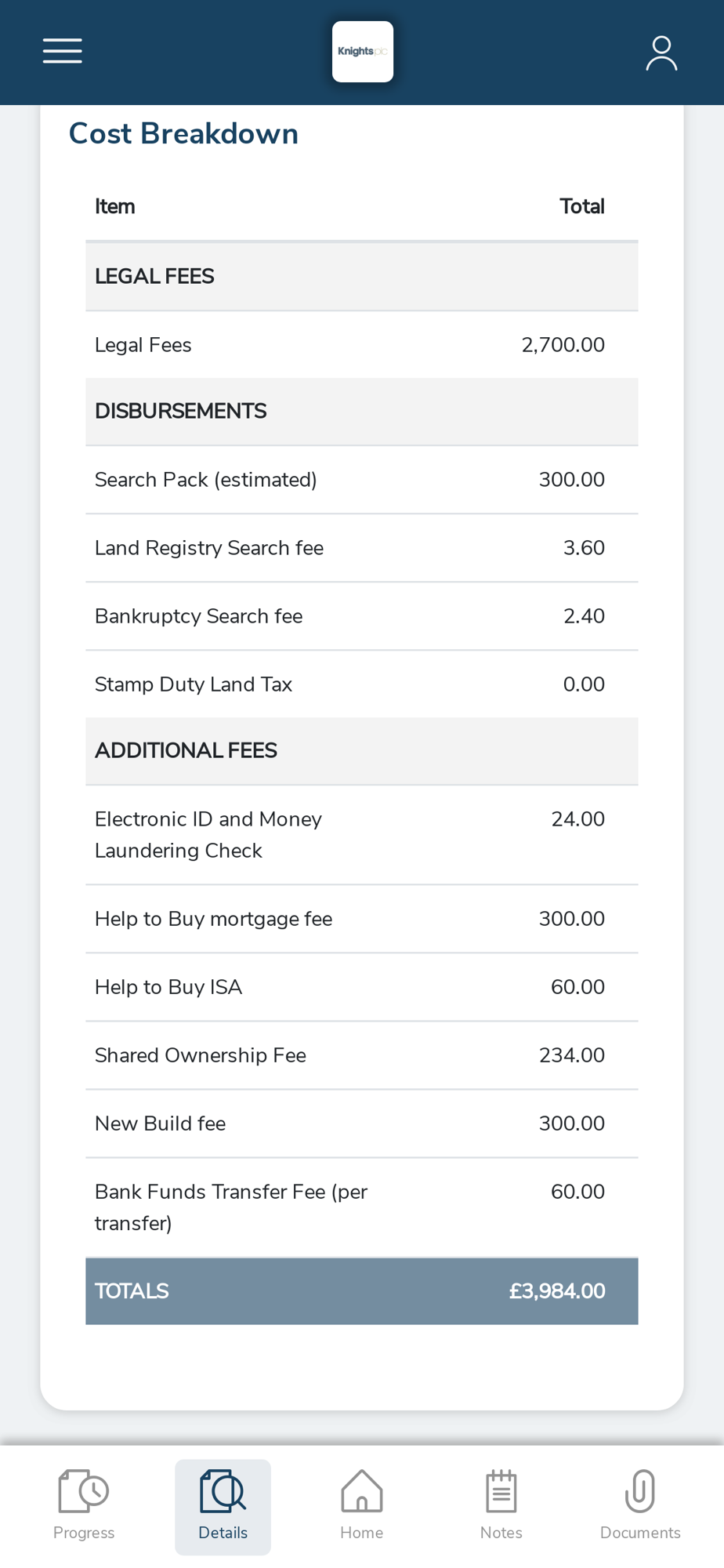The image size is (724, 1568).
Task: Select the Legal Fees 2,700.00 row
Action: point(362,345)
